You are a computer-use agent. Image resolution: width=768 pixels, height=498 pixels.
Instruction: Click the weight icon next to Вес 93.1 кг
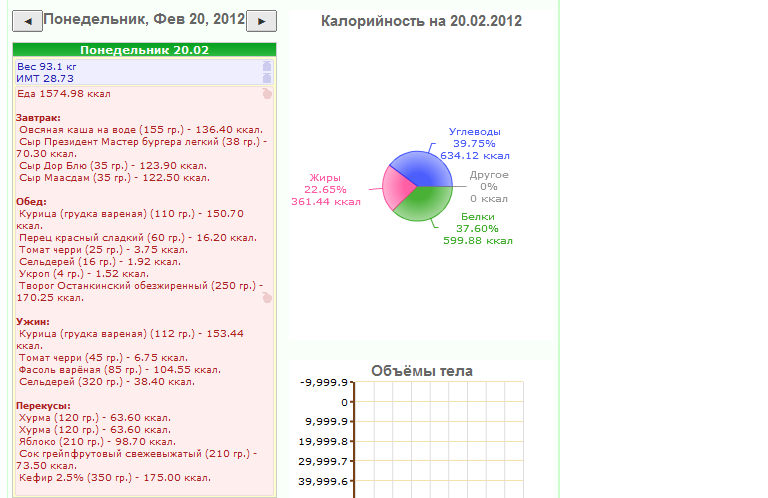(x=267, y=66)
